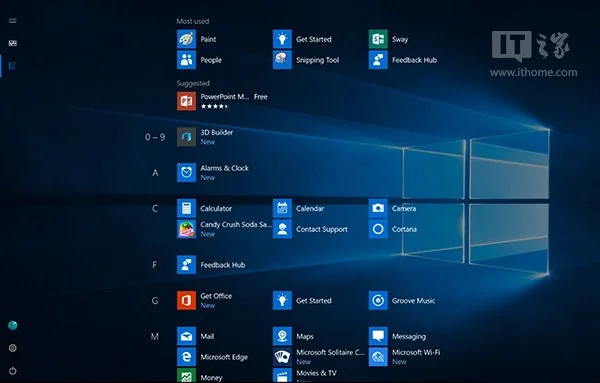Launch the Calculator app icon
The height and width of the screenshot is (383, 600).
coord(186,208)
